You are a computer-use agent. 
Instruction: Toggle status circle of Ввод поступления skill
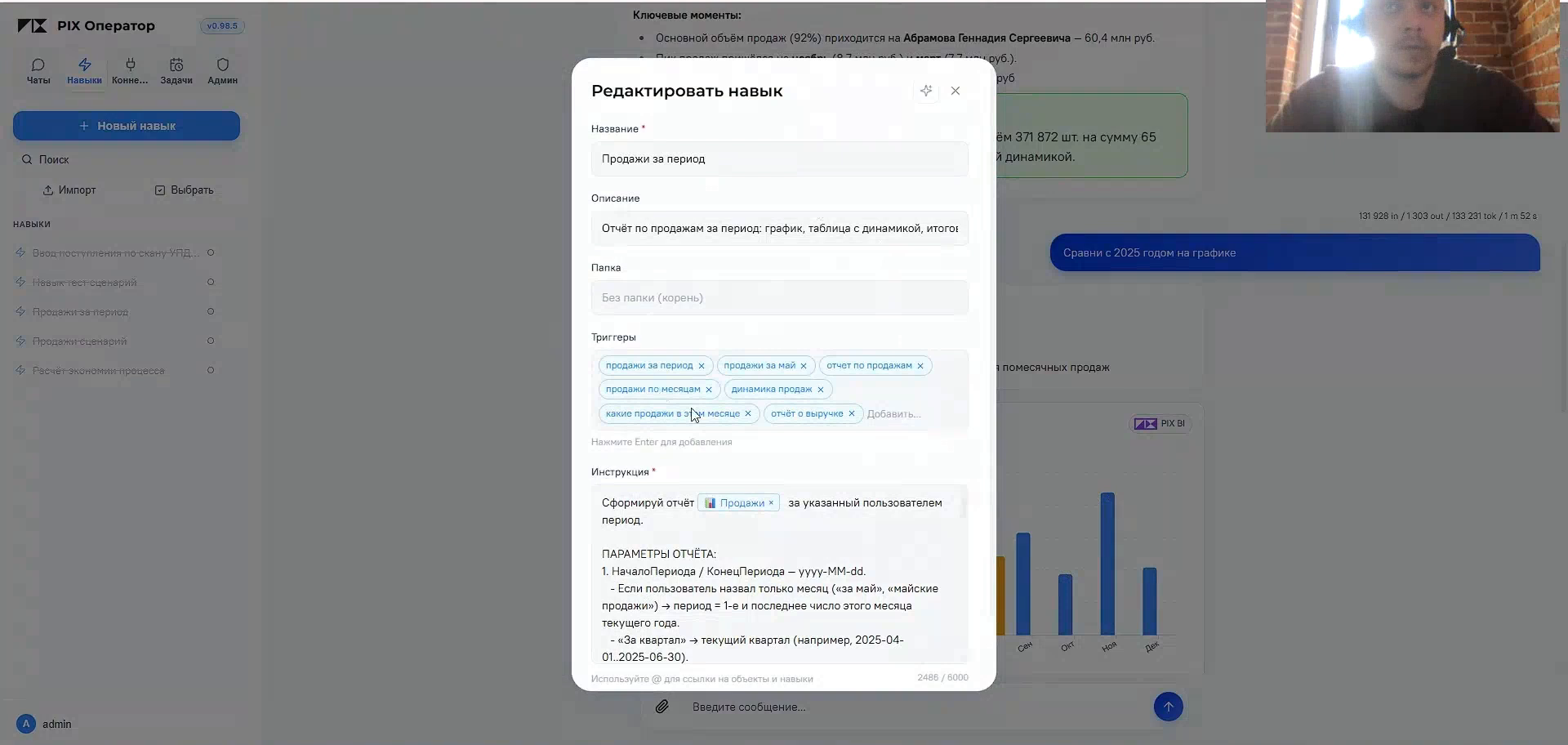[211, 252]
